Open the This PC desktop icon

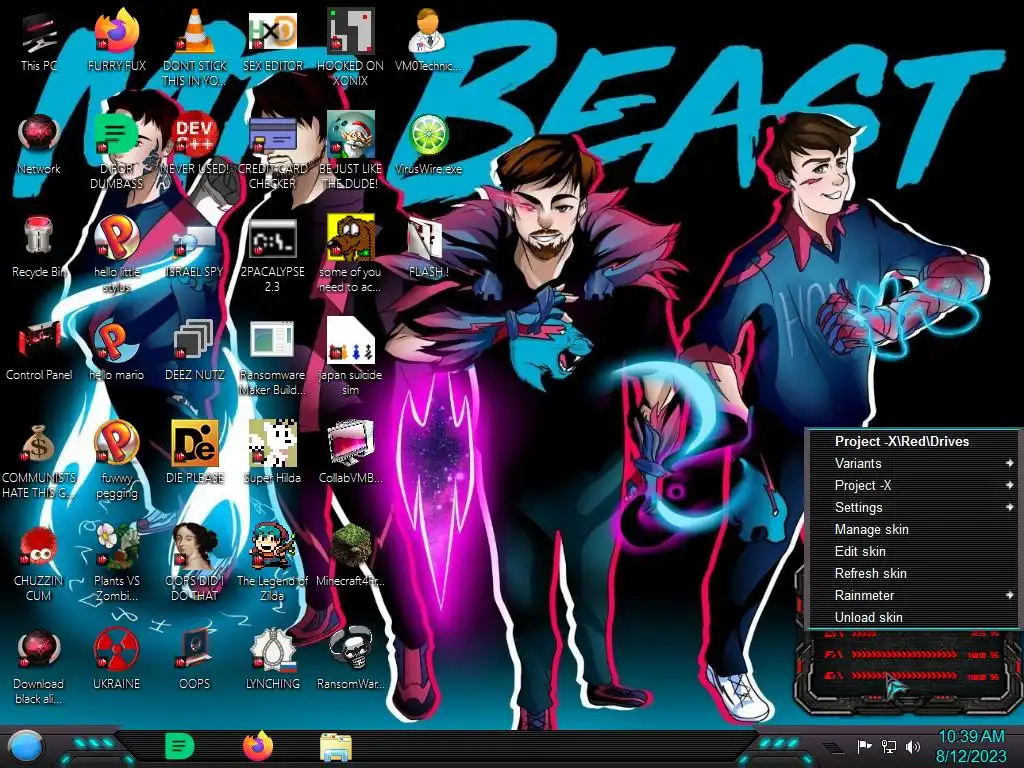click(39, 41)
